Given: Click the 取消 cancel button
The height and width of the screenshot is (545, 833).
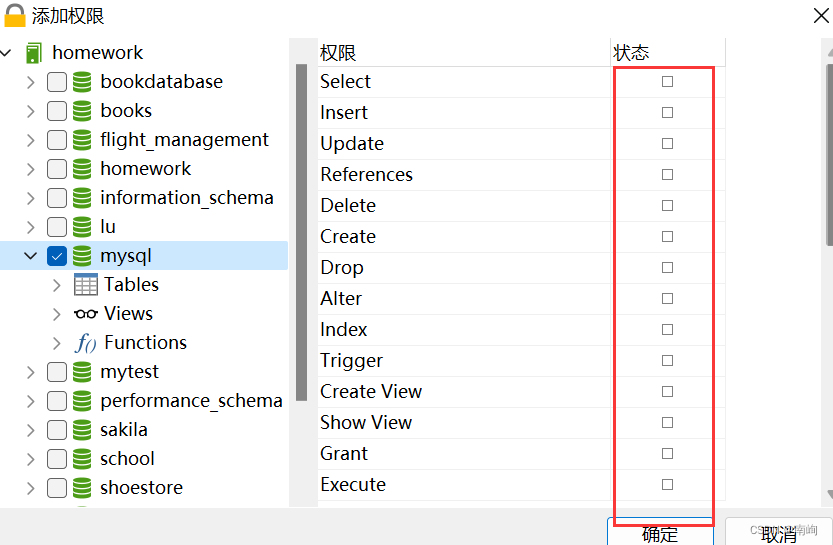Looking at the screenshot, I should 779,532.
